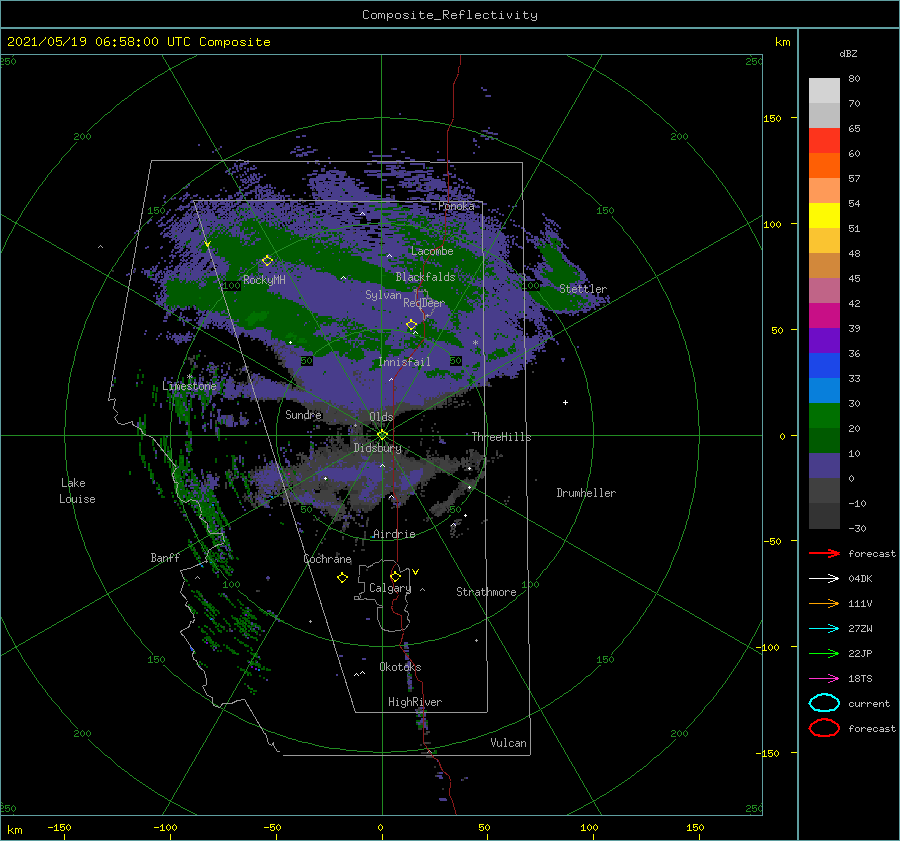Click the Innisfail label

404,362
